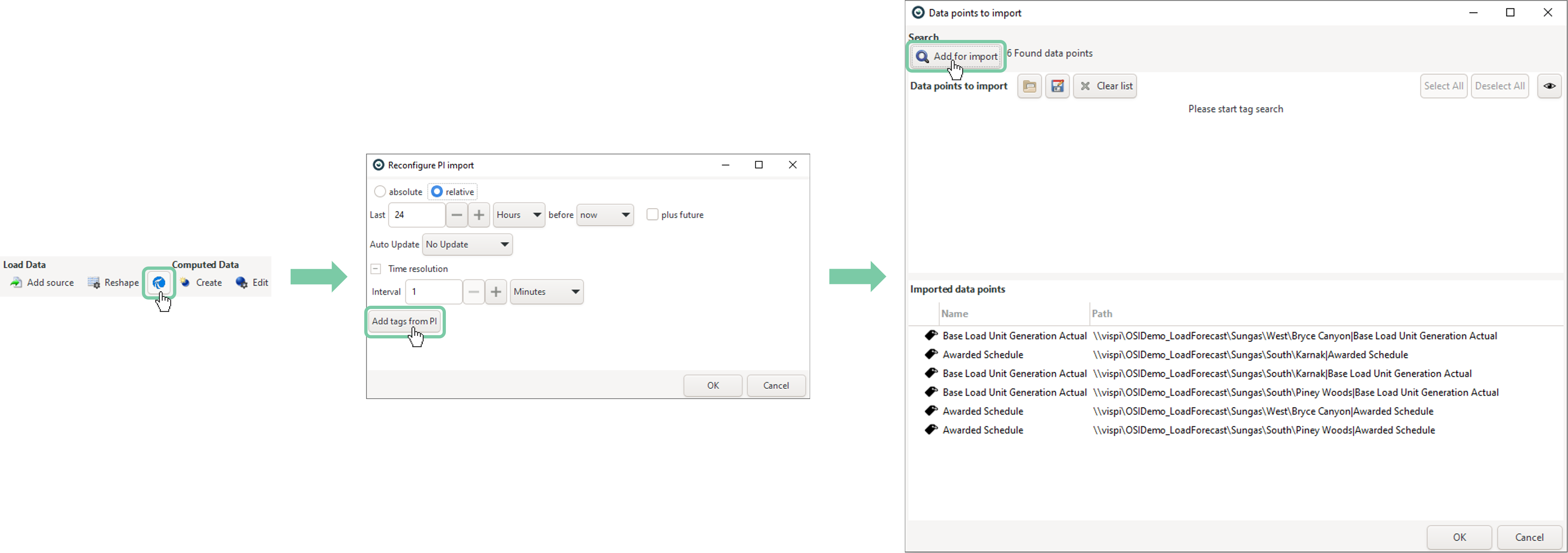The width and height of the screenshot is (1568, 553).
Task: Click the Add for import search button
Action: [x=957, y=57]
